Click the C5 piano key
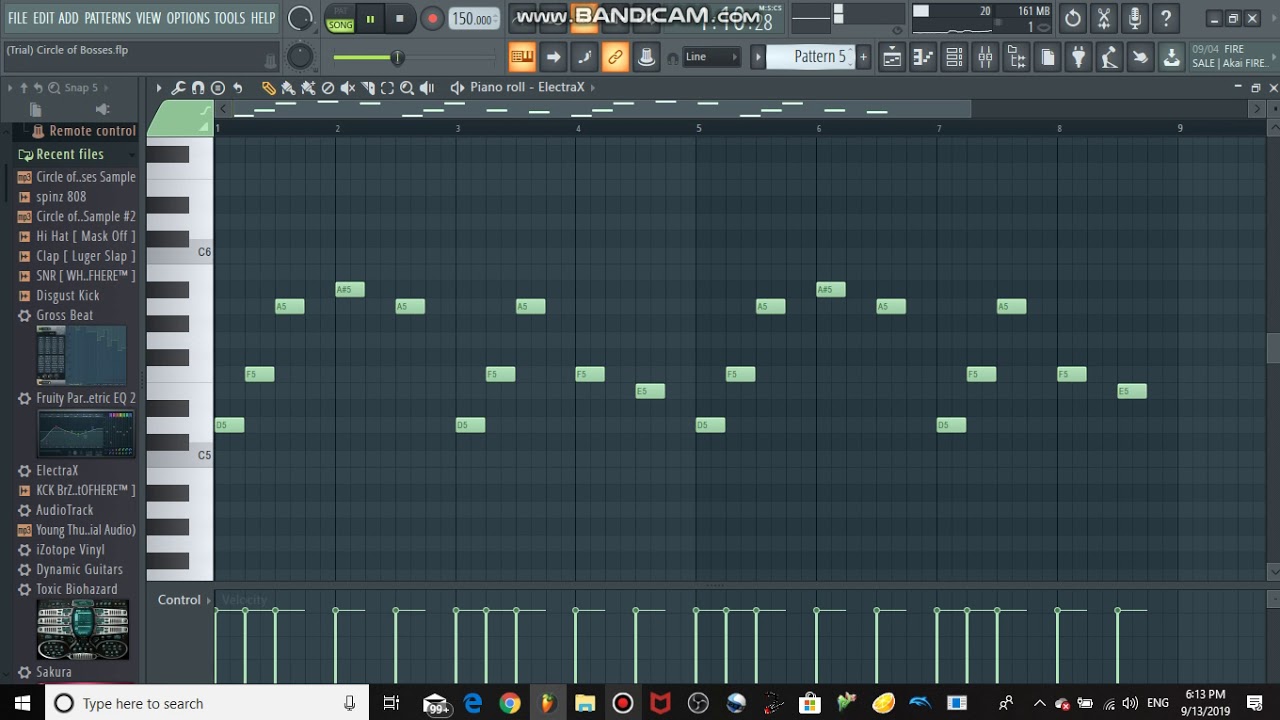Screen dimensions: 1280x720 tap(180, 455)
